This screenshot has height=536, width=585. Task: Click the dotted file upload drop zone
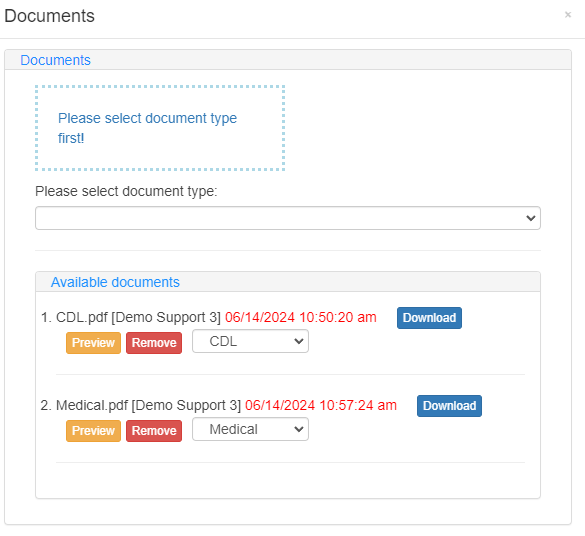(x=160, y=128)
